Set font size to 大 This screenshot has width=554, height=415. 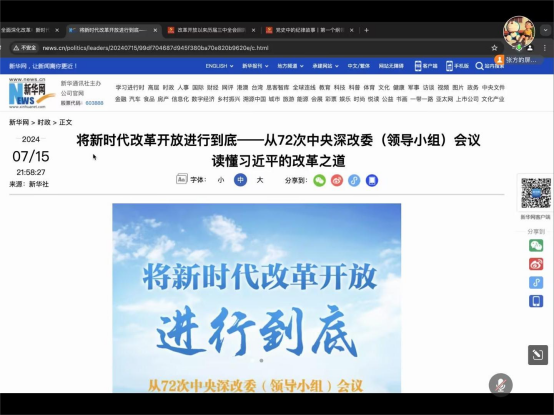(x=260, y=180)
